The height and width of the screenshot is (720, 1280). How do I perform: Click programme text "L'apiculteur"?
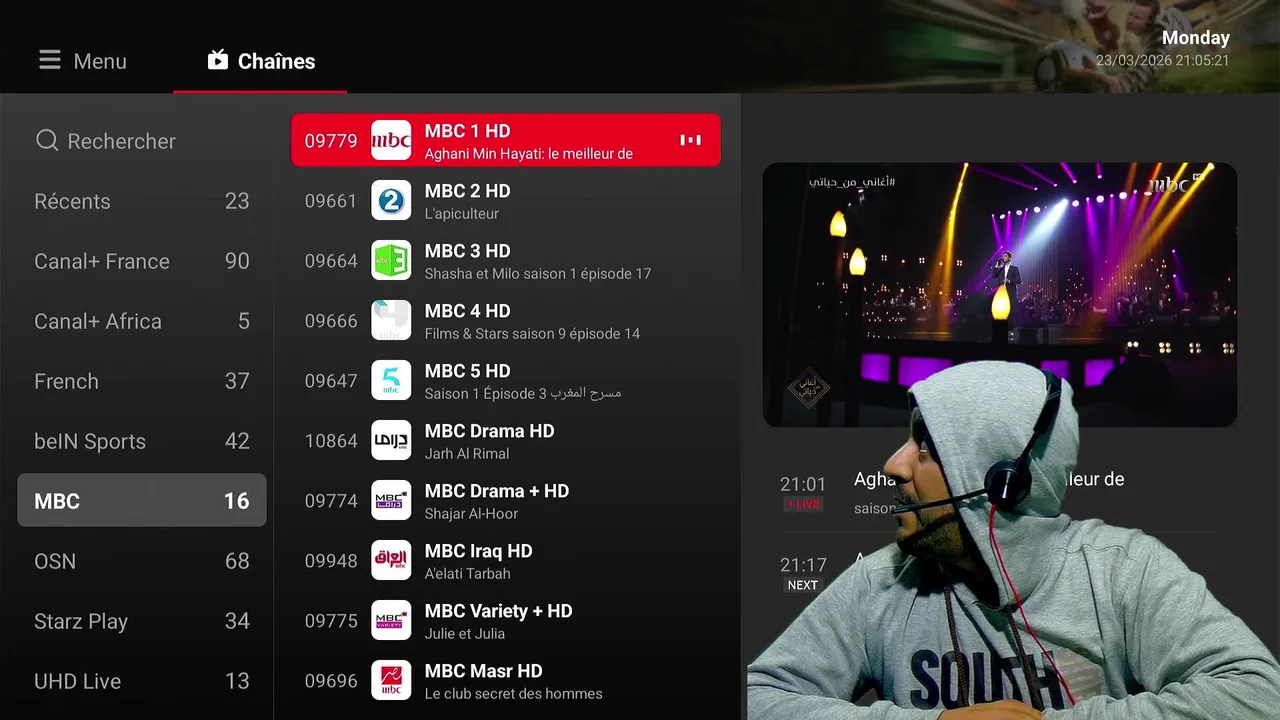pyautogui.click(x=461, y=214)
